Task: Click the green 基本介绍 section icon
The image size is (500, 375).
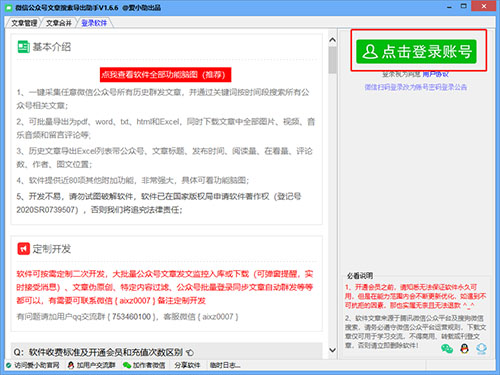Action: 23,47
